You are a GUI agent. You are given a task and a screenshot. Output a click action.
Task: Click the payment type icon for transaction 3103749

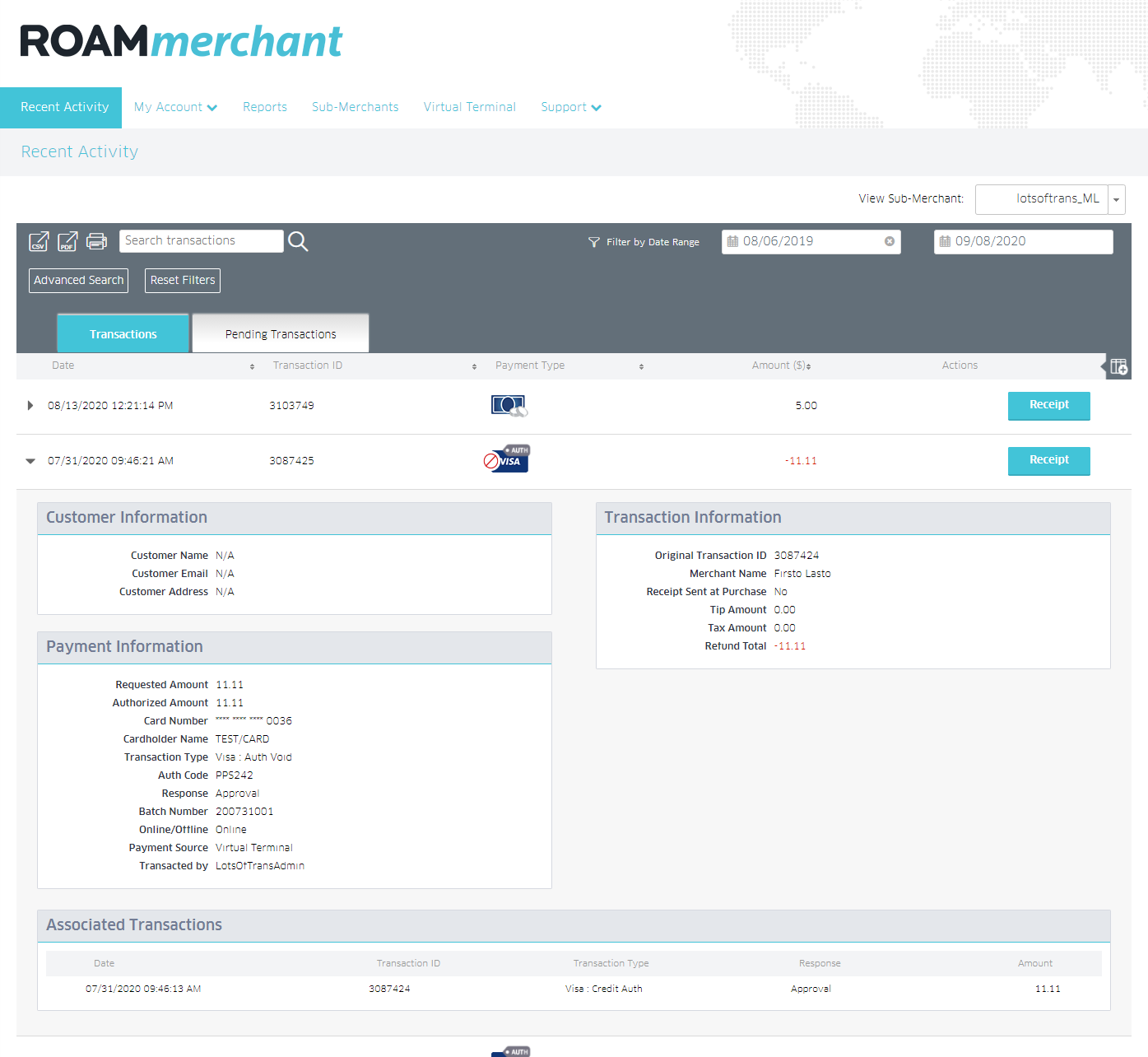click(509, 405)
